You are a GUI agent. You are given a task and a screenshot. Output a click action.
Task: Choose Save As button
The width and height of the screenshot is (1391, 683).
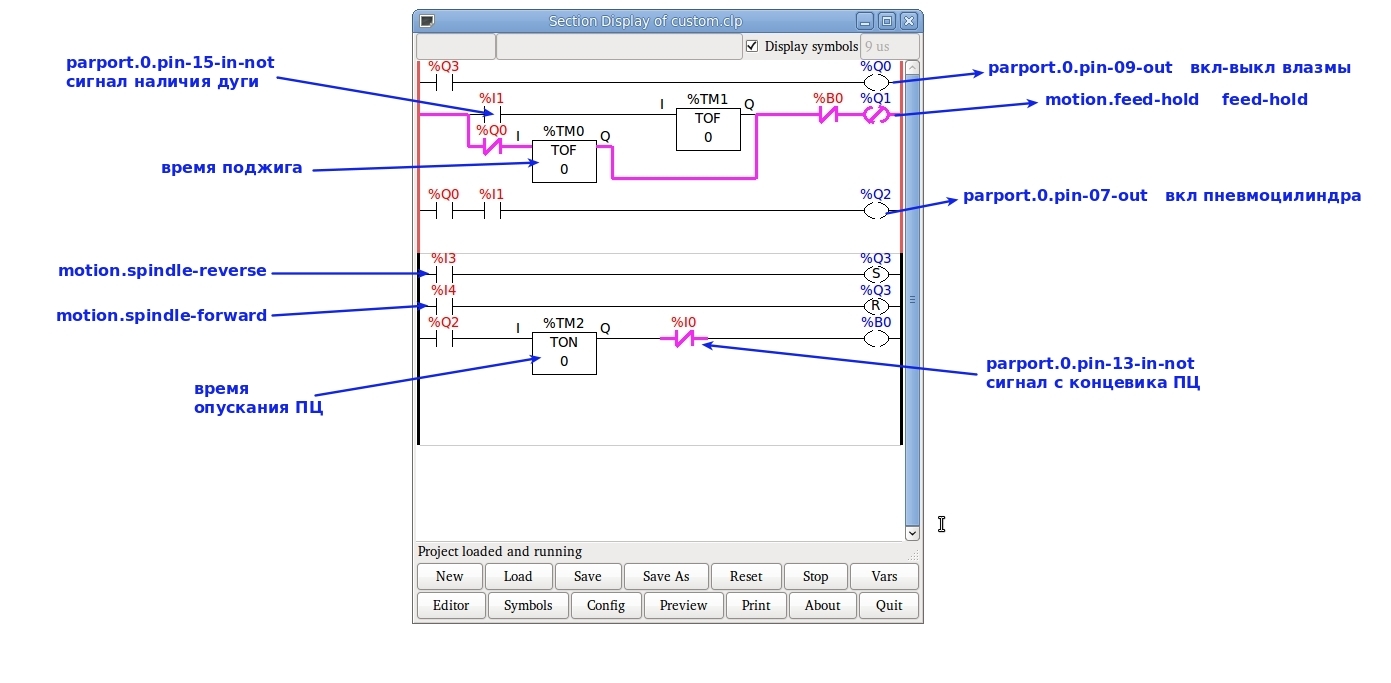point(666,576)
